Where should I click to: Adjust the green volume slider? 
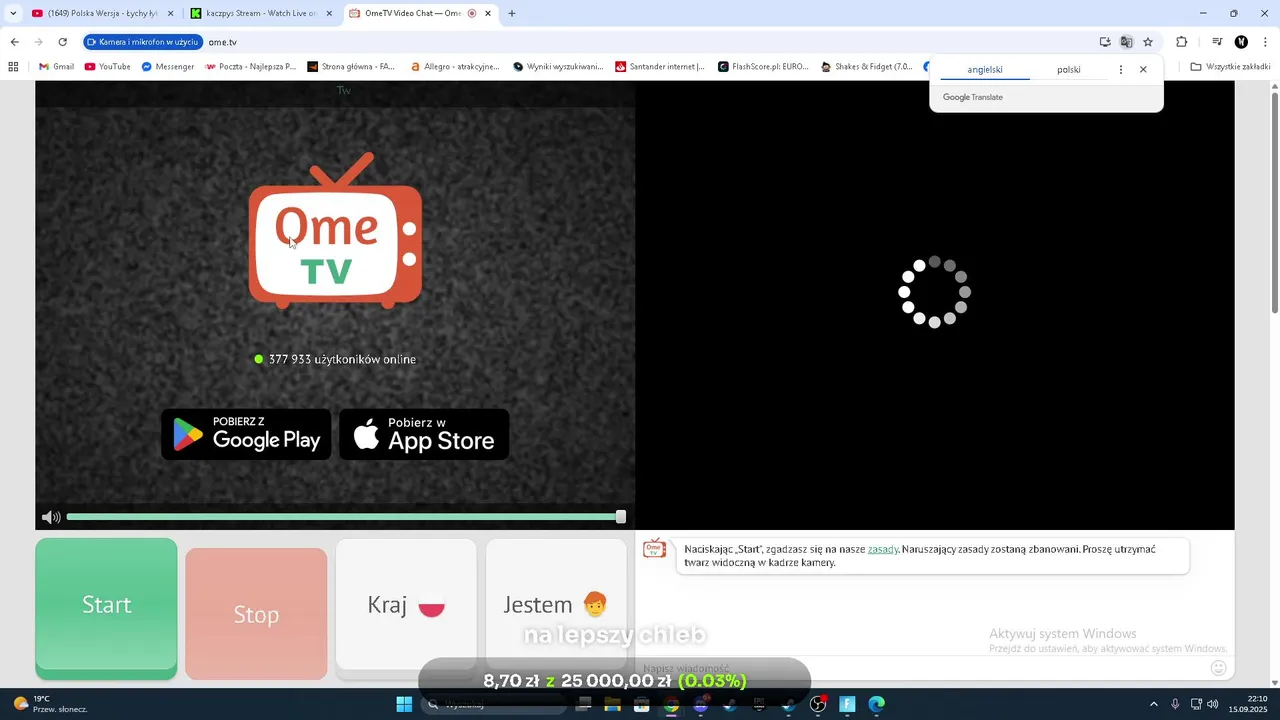[x=346, y=517]
